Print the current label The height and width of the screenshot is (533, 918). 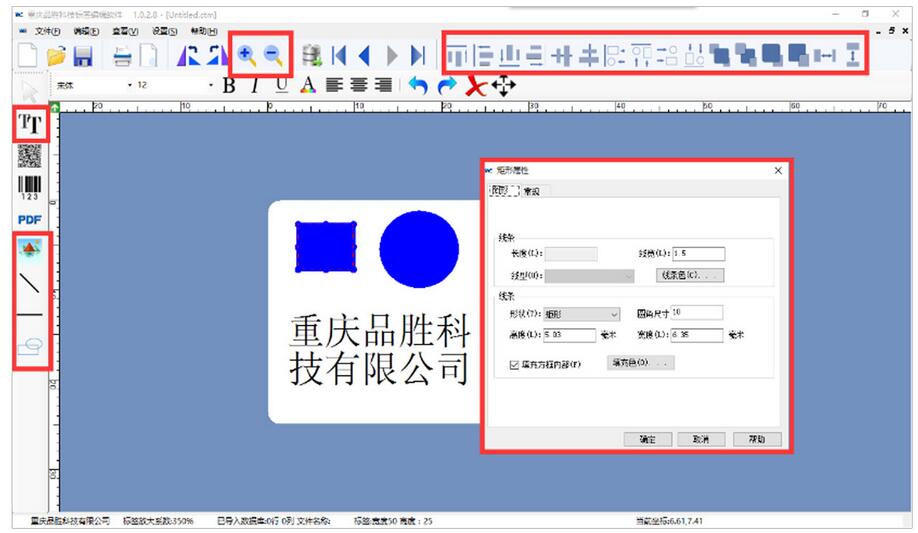coord(122,56)
